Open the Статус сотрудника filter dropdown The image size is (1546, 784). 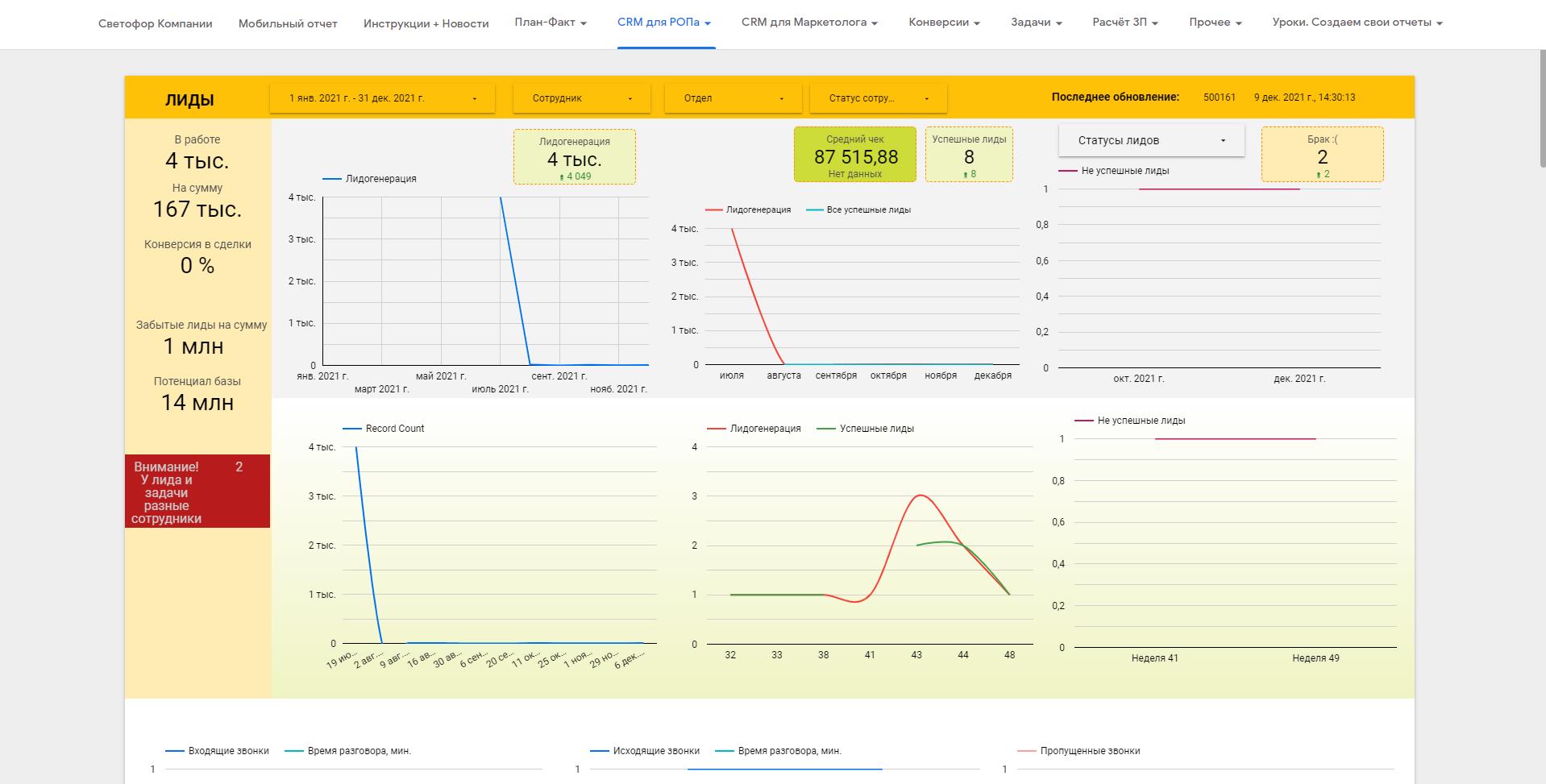tap(878, 98)
